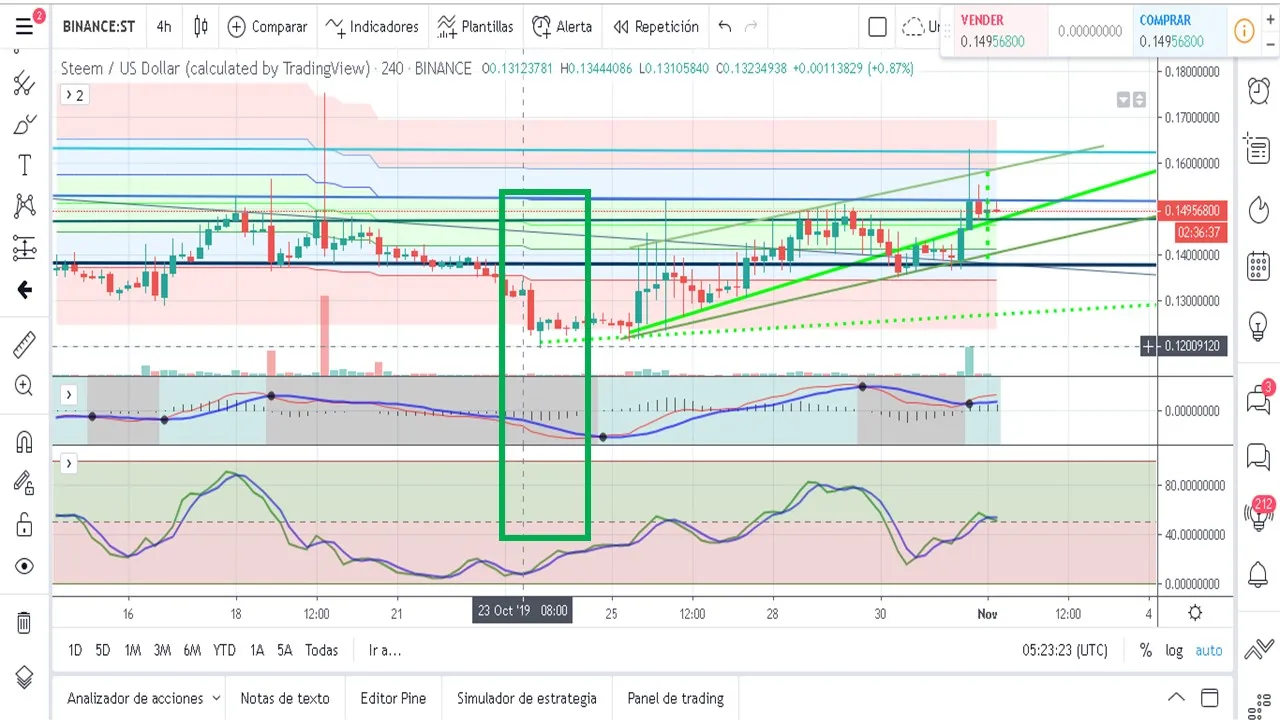1280x720 pixels.
Task: Select the Text annotation tool
Action: 24,165
